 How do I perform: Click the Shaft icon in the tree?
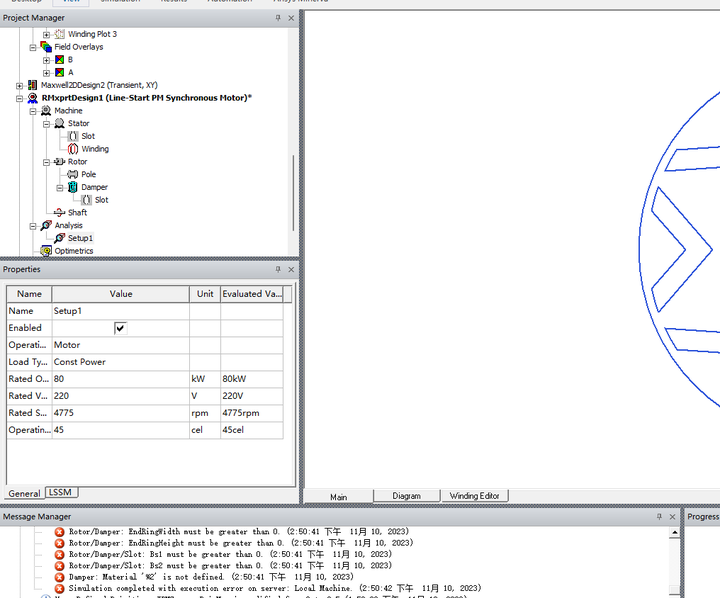click(x=59, y=213)
